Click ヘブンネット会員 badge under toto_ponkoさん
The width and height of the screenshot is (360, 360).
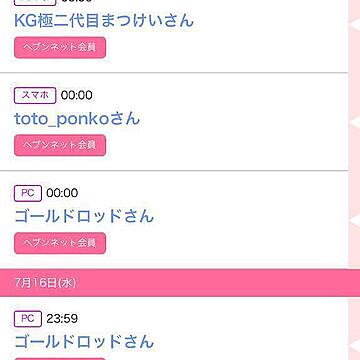(60, 145)
